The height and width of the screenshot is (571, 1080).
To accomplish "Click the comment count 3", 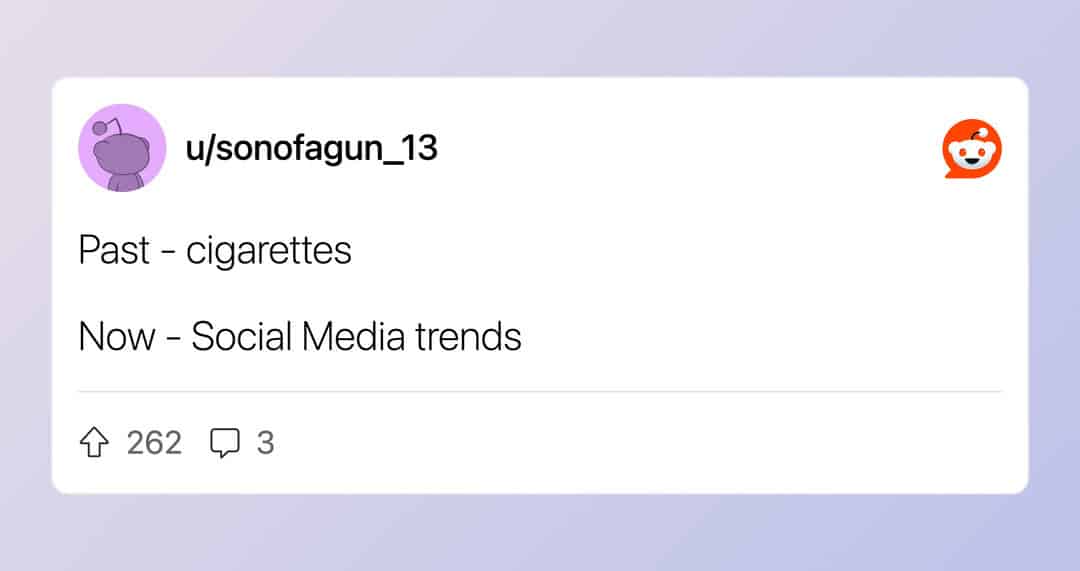I will coord(265,443).
